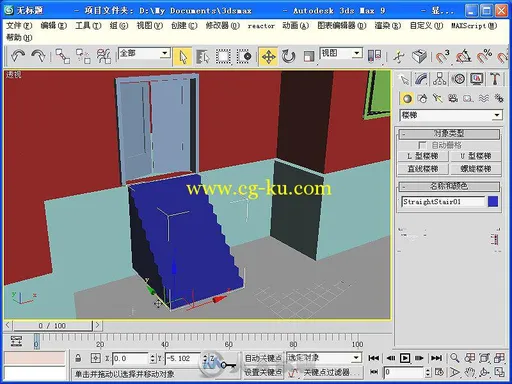
Task: Toggle the Angle Snap icon
Action: pyautogui.click(x=463, y=56)
